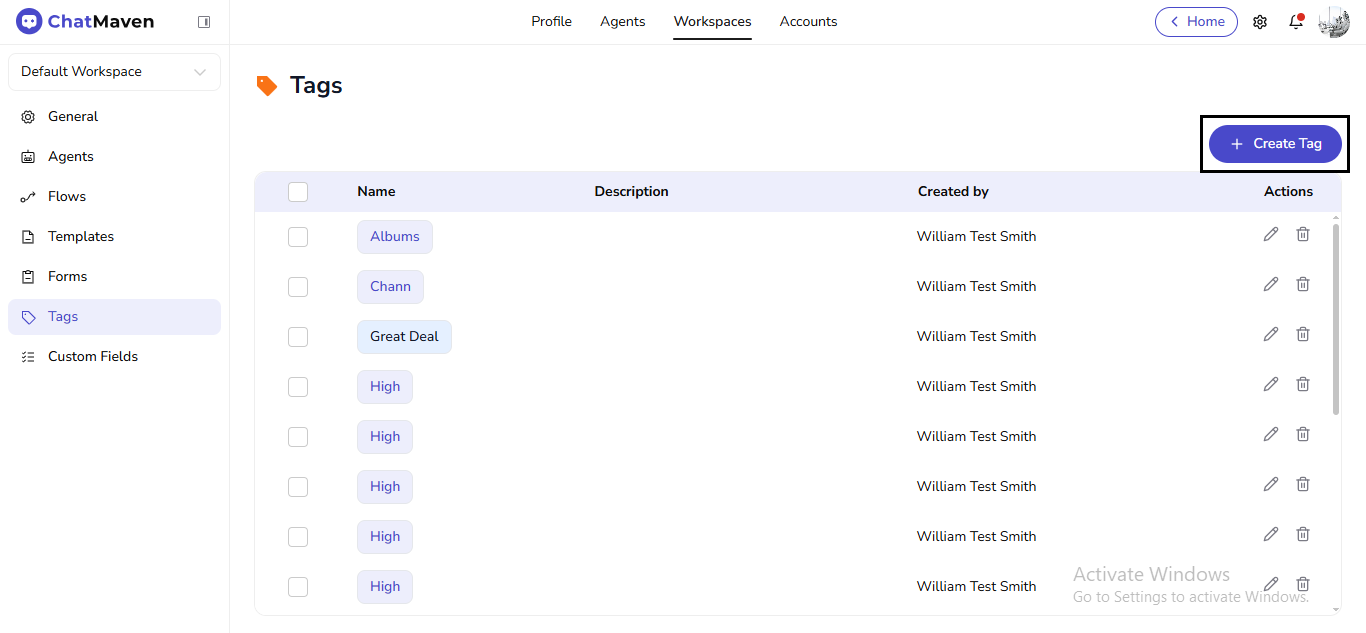Delete the Chann tag via trash icon
Image resolution: width=1366 pixels, height=633 pixels.
1302,284
